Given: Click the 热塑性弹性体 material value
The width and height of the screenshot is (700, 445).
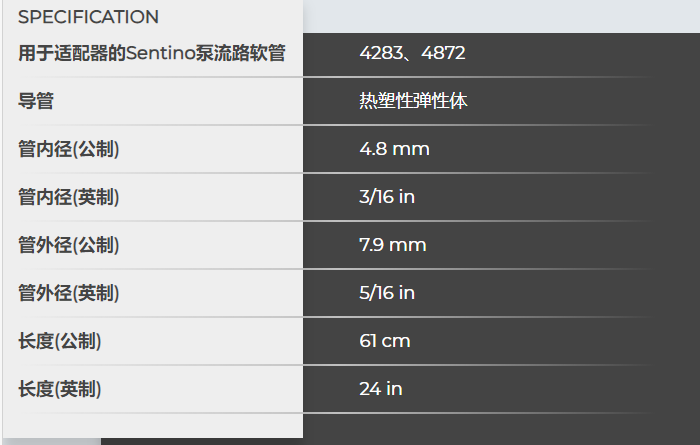Looking at the screenshot, I should click(413, 101).
